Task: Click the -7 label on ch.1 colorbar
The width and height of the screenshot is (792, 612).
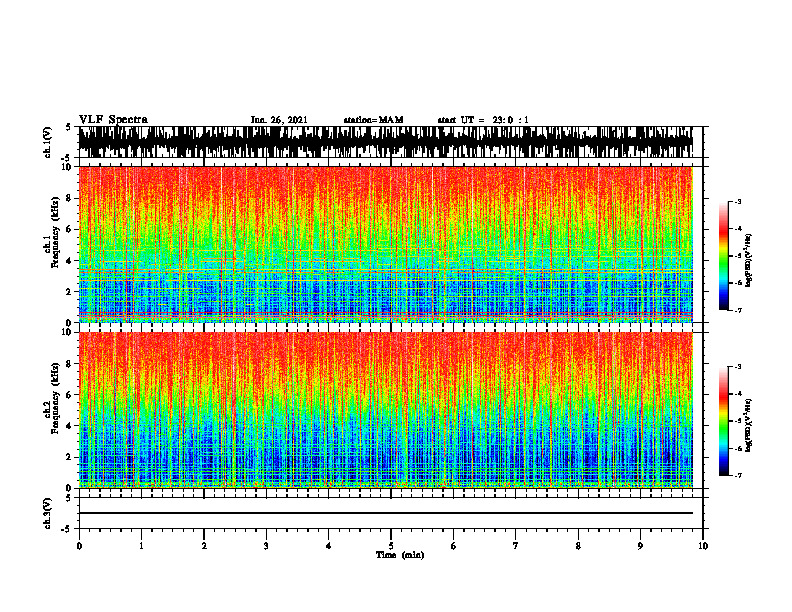Action: 738,310
